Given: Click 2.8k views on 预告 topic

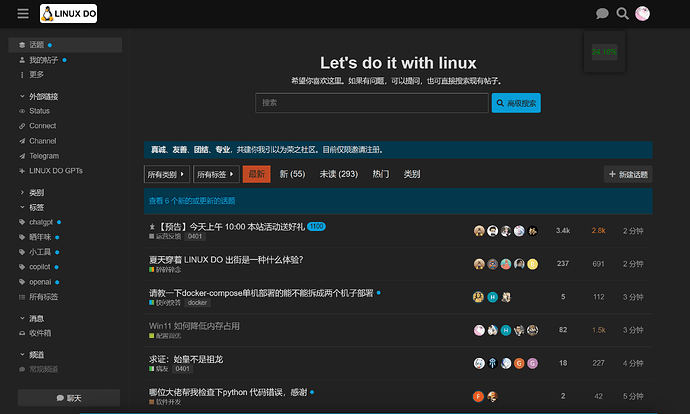Looking at the screenshot, I should click(598, 231).
